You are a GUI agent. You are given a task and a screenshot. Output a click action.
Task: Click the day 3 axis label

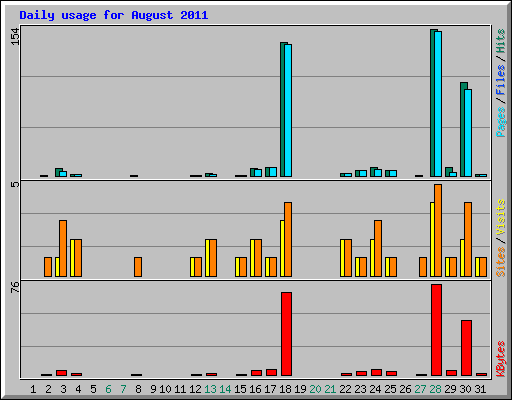63,389
